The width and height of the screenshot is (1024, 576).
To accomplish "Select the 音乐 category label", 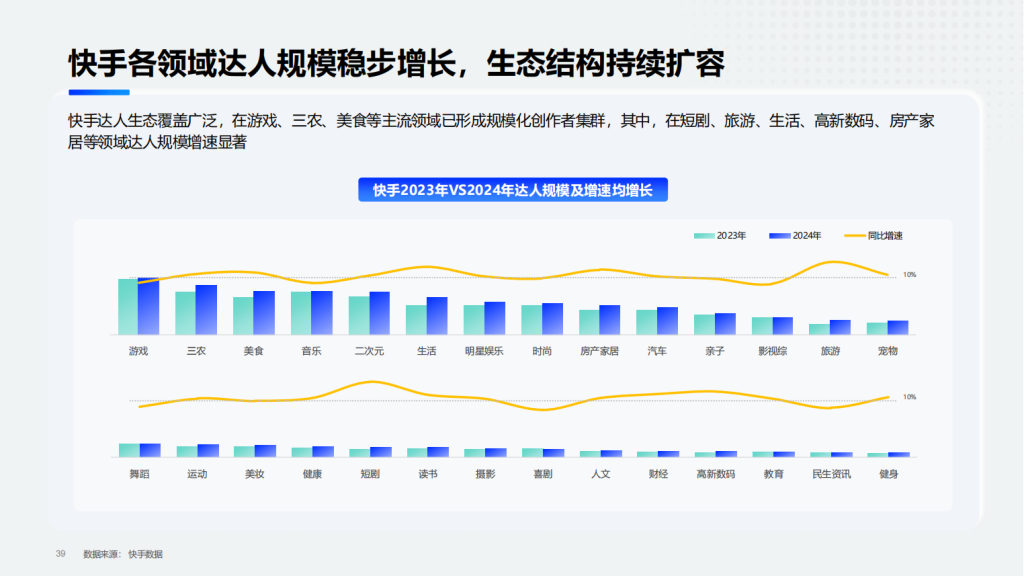I will coord(312,351).
